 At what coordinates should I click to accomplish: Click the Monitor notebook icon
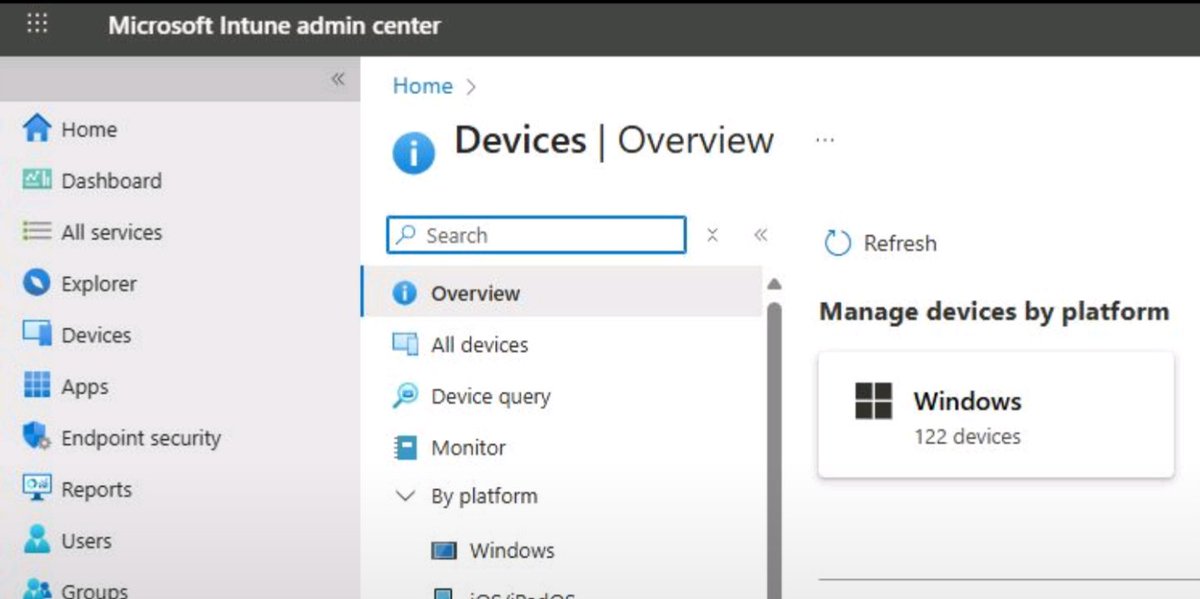(404, 447)
